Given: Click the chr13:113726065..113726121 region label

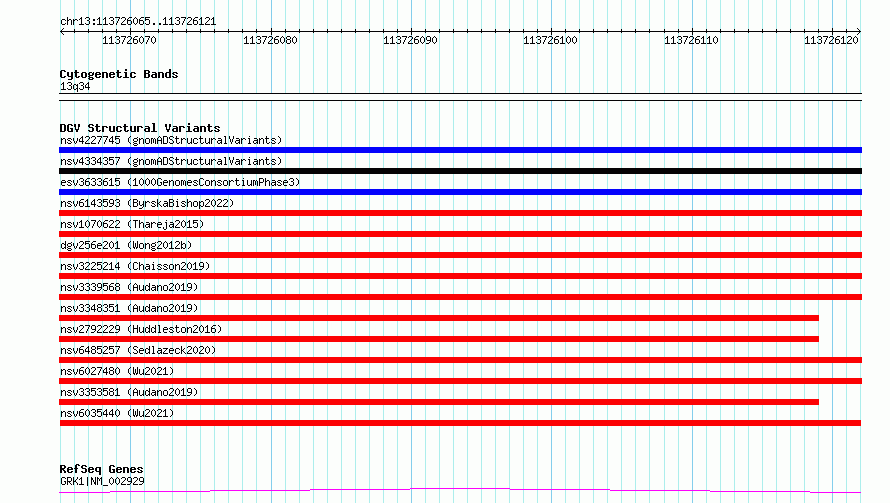Looking at the screenshot, I should point(138,22).
